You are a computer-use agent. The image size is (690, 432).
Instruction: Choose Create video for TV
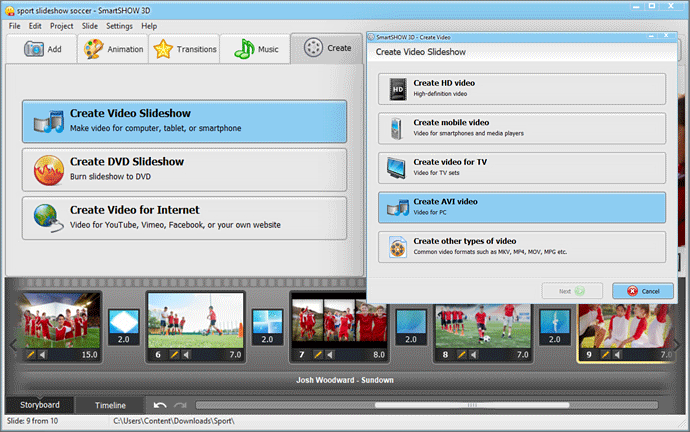click(521, 168)
